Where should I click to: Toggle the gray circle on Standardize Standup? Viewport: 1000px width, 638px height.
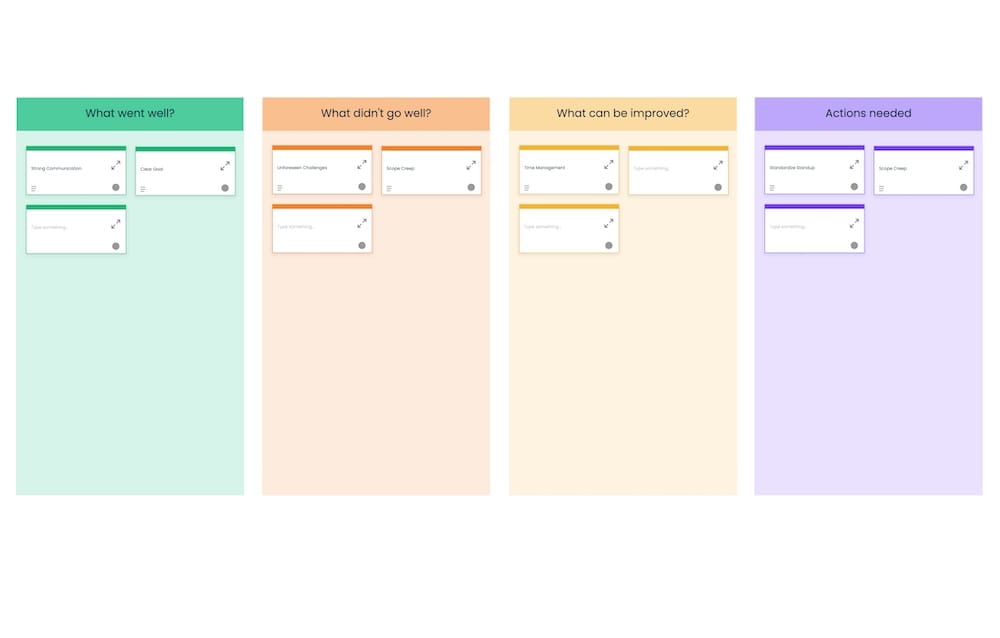(856, 185)
